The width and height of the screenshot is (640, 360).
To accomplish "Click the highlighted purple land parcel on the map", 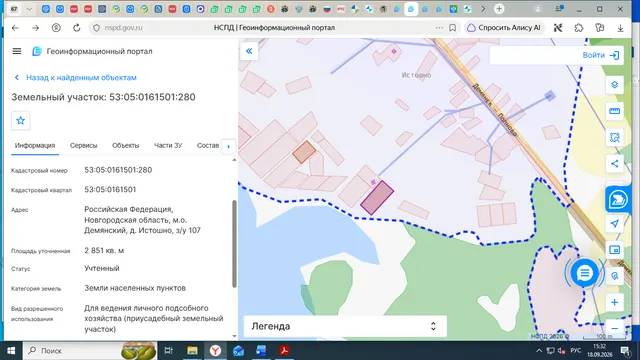I will [x=377, y=198].
